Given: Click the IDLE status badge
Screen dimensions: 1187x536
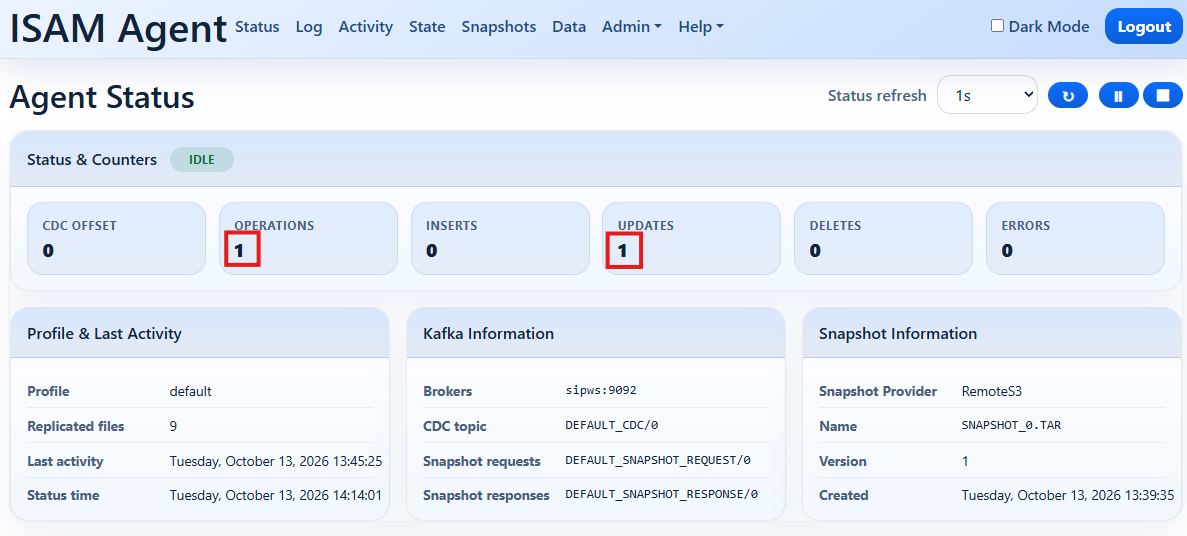Looking at the screenshot, I should [x=202, y=160].
